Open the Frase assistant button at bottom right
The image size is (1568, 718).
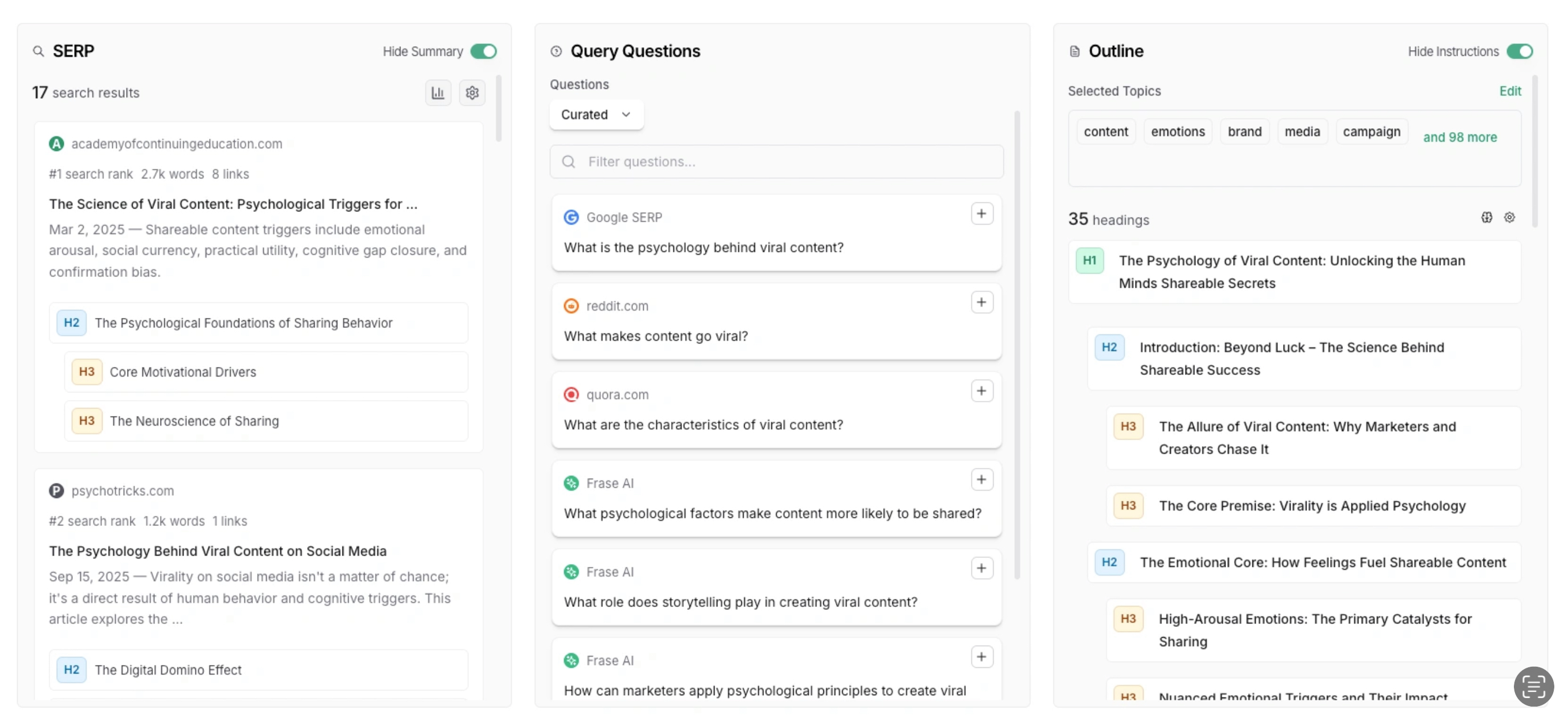click(x=1533, y=686)
